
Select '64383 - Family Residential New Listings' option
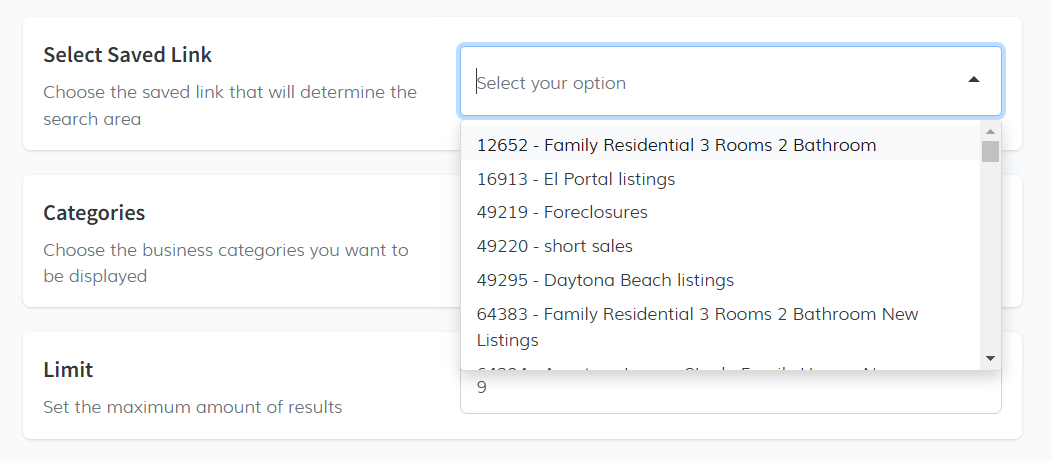(x=697, y=326)
